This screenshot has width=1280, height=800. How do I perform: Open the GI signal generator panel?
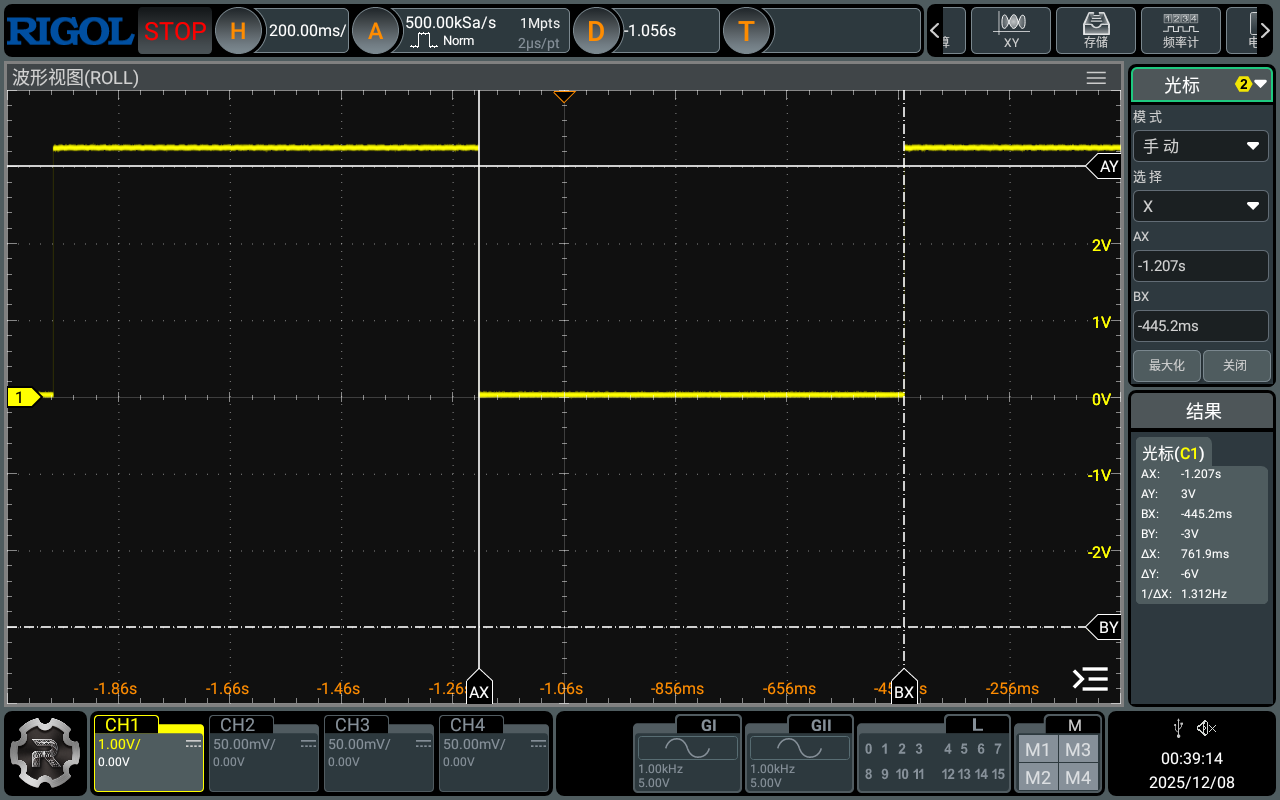(688, 752)
